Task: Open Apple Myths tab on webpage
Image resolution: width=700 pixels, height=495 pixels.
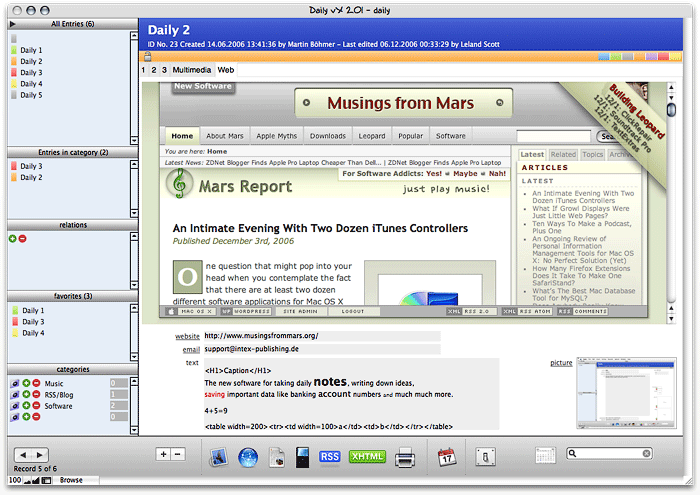Action: (x=276, y=136)
